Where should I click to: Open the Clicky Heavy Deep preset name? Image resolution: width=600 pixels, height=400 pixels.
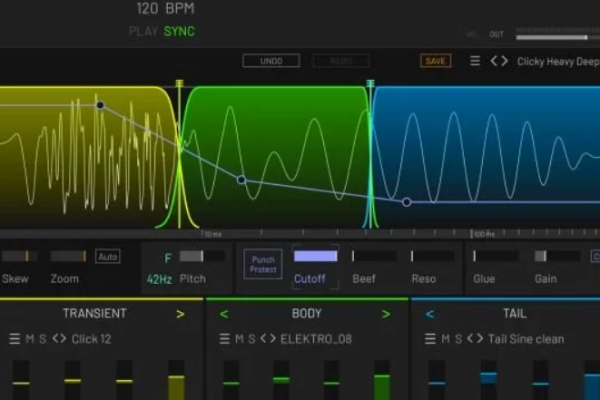pyautogui.click(x=558, y=61)
